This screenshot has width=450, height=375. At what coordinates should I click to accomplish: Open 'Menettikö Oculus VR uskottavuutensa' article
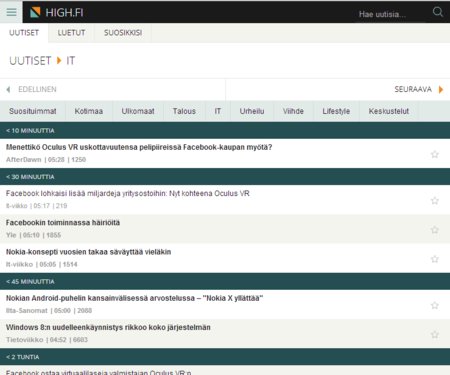(x=139, y=147)
